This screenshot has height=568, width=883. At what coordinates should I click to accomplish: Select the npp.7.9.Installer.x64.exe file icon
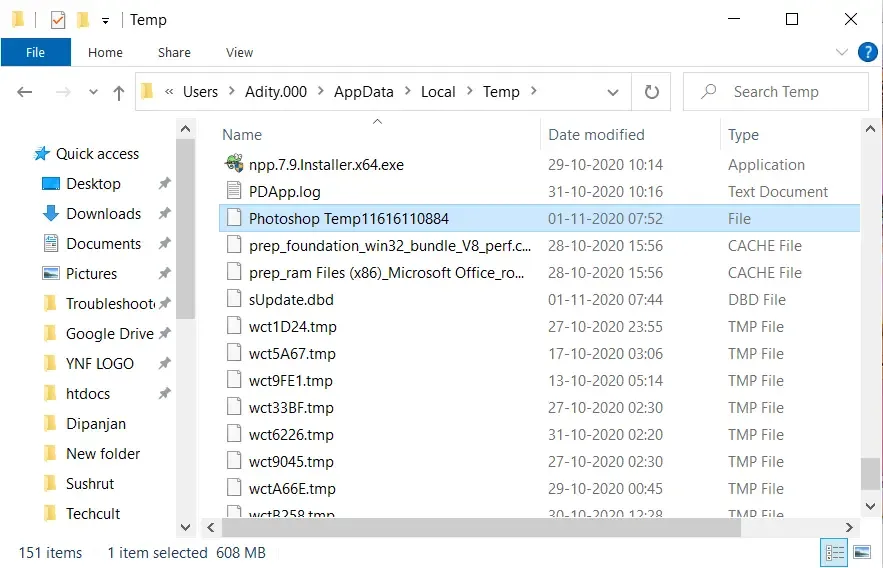click(x=234, y=164)
